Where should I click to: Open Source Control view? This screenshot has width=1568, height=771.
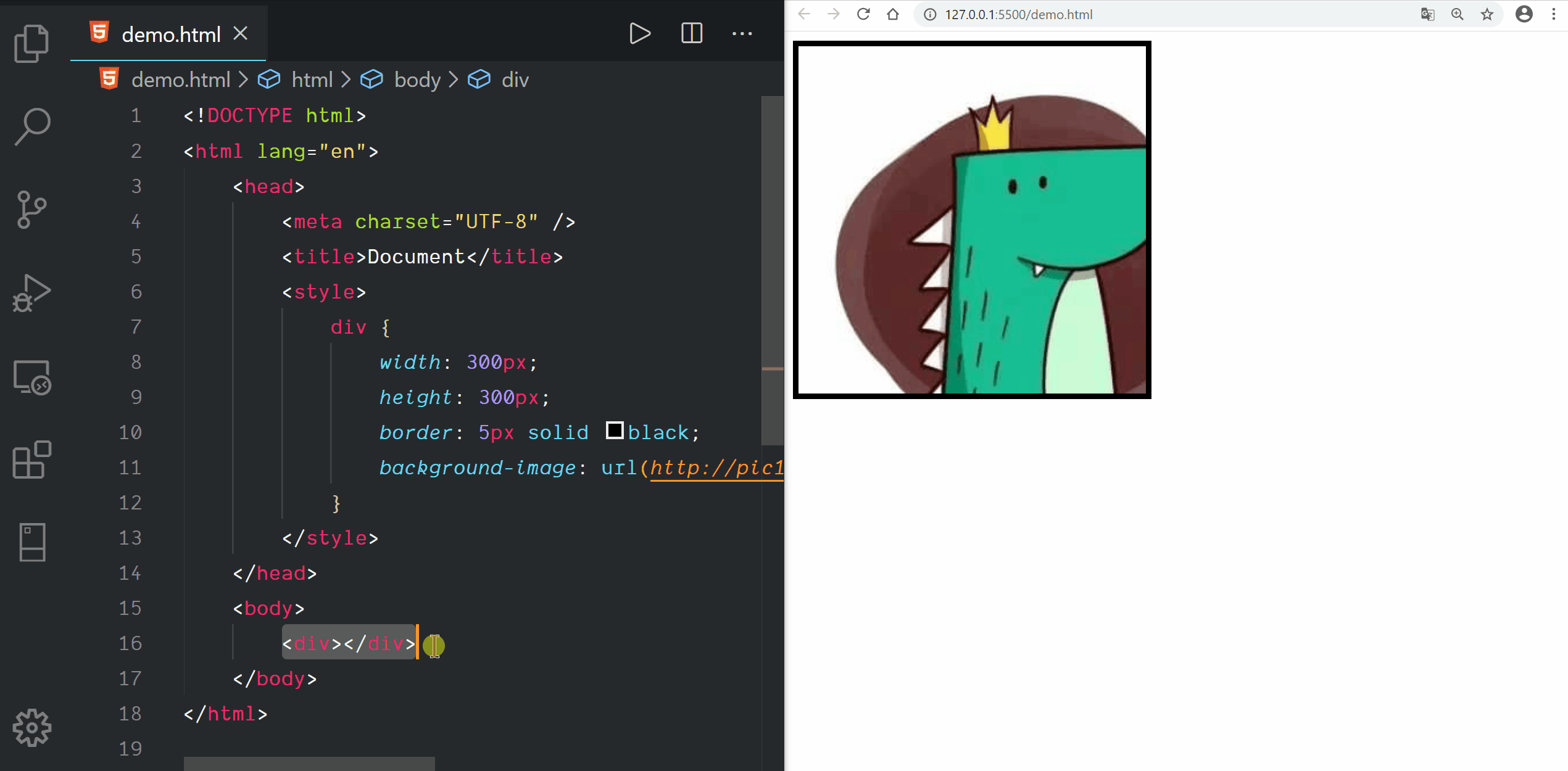pos(31,210)
